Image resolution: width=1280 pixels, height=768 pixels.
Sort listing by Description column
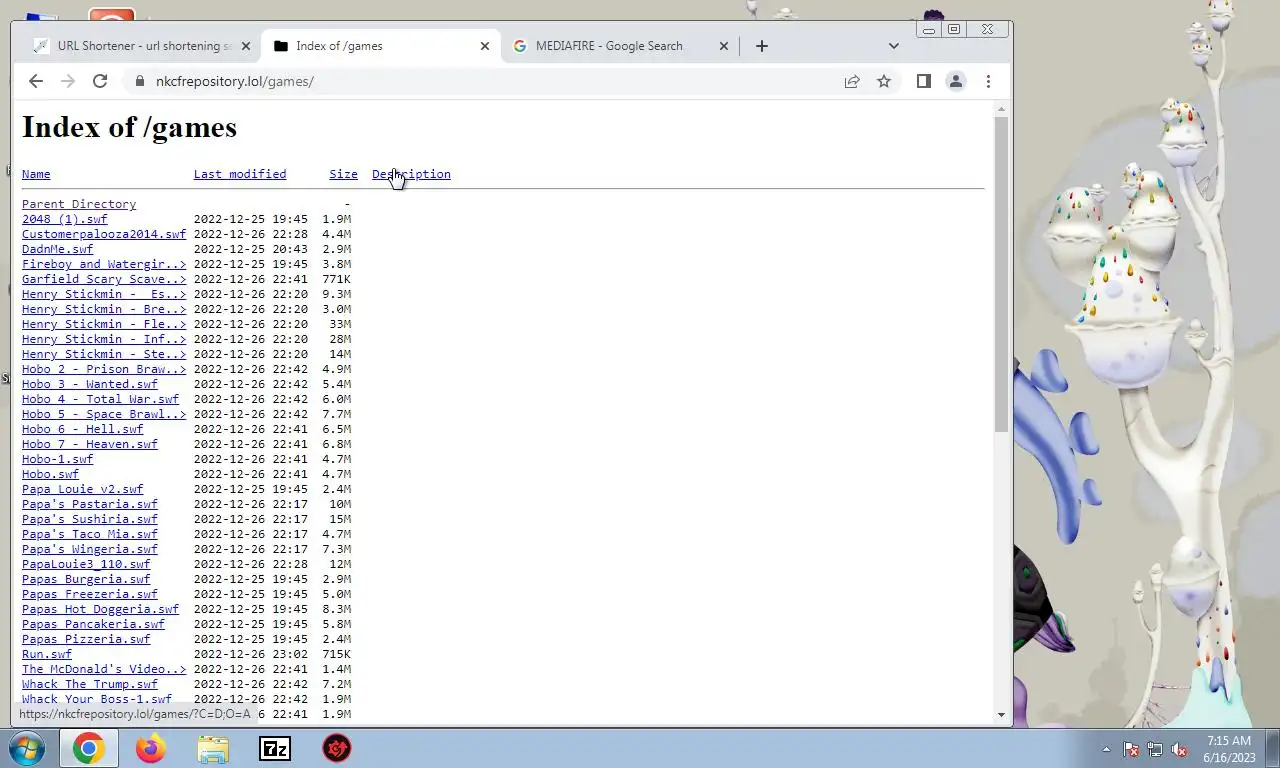[x=411, y=174]
